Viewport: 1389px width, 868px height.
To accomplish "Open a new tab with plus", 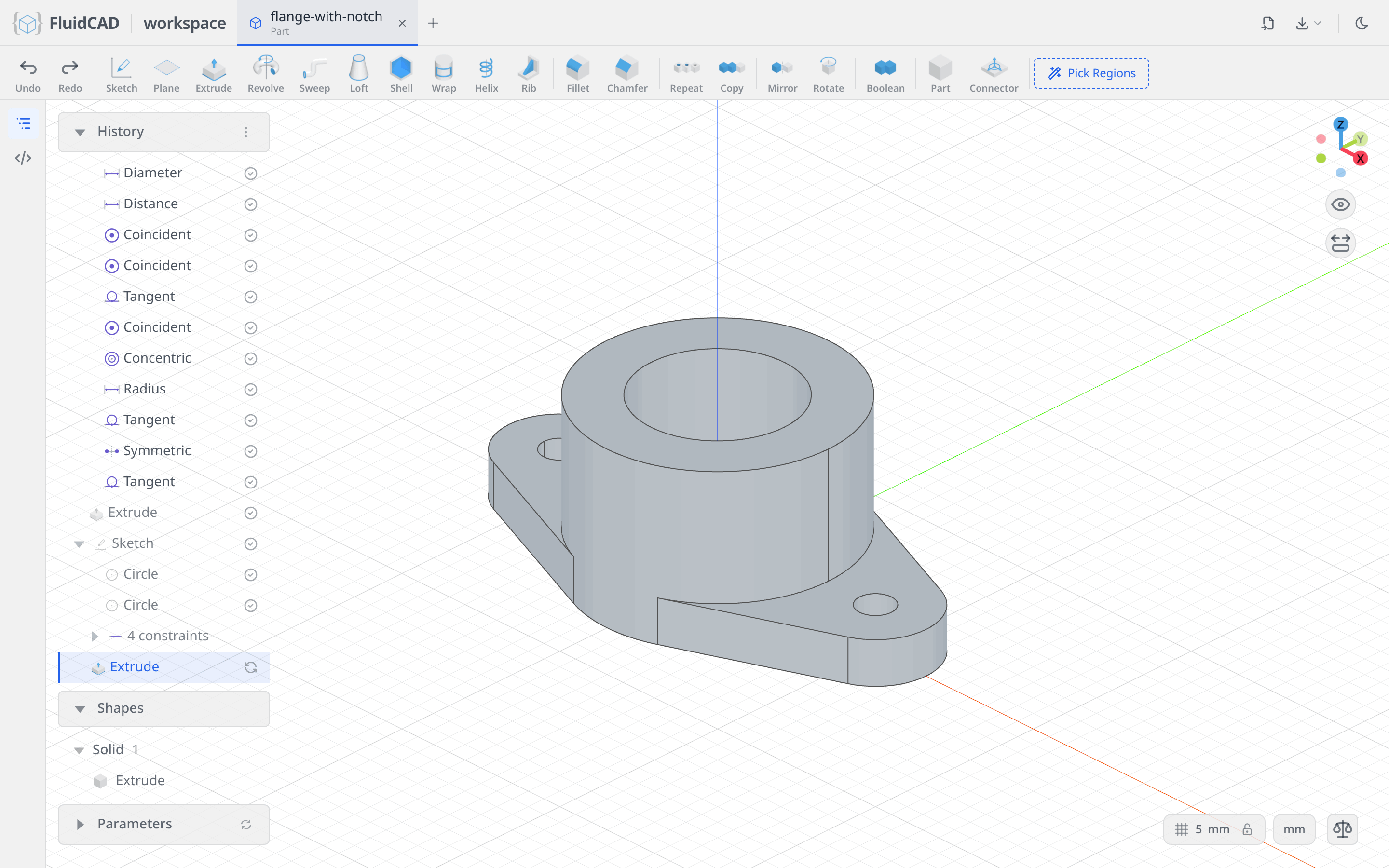I will click(x=434, y=23).
